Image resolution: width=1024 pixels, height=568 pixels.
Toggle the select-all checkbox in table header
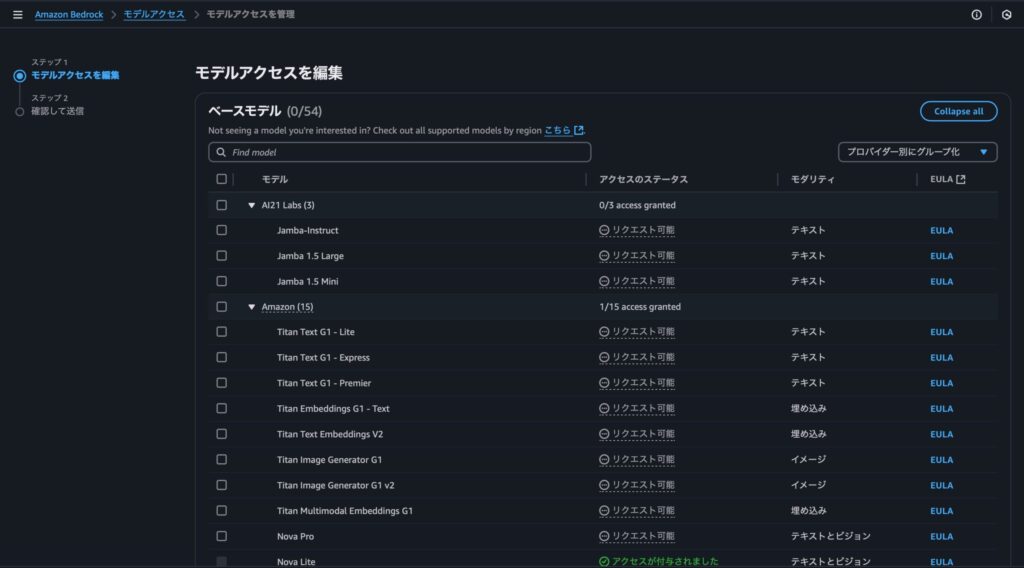[222, 179]
